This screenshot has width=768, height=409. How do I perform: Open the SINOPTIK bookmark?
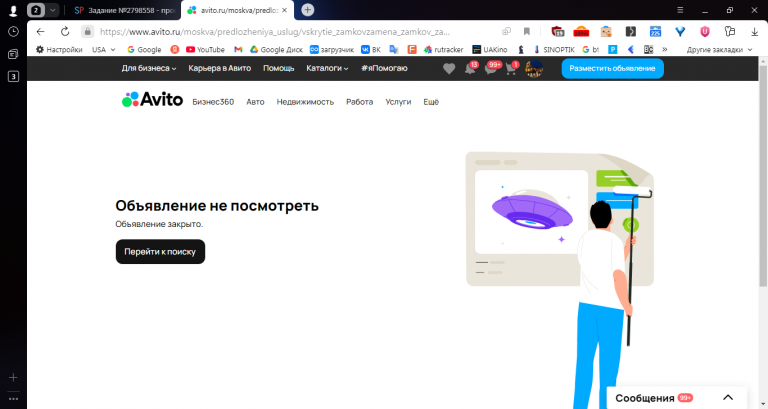point(554,49)
